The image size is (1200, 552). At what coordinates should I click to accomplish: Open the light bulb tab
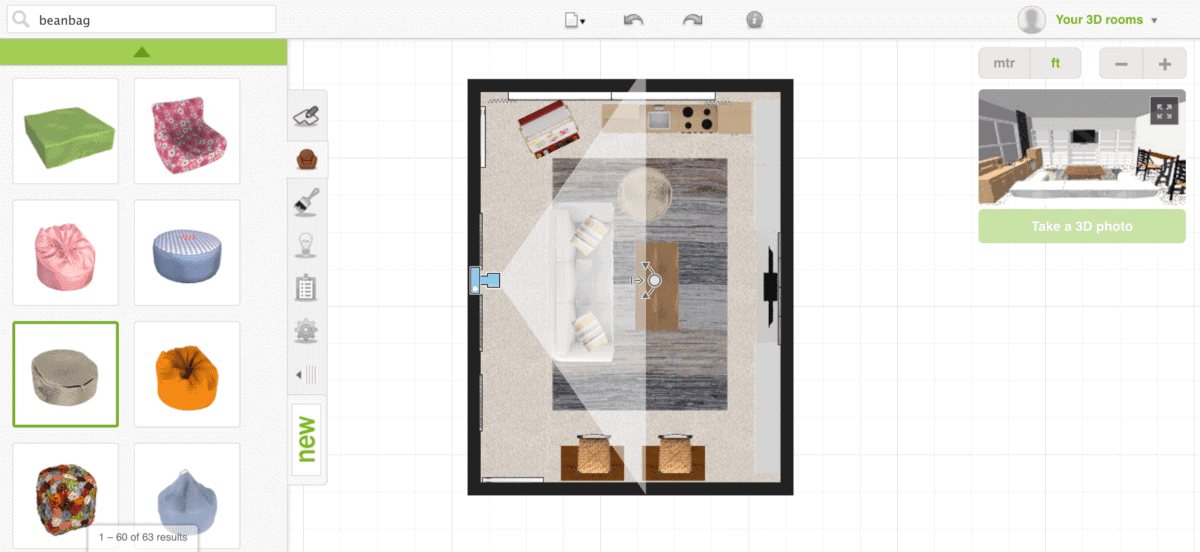point(307,246)
